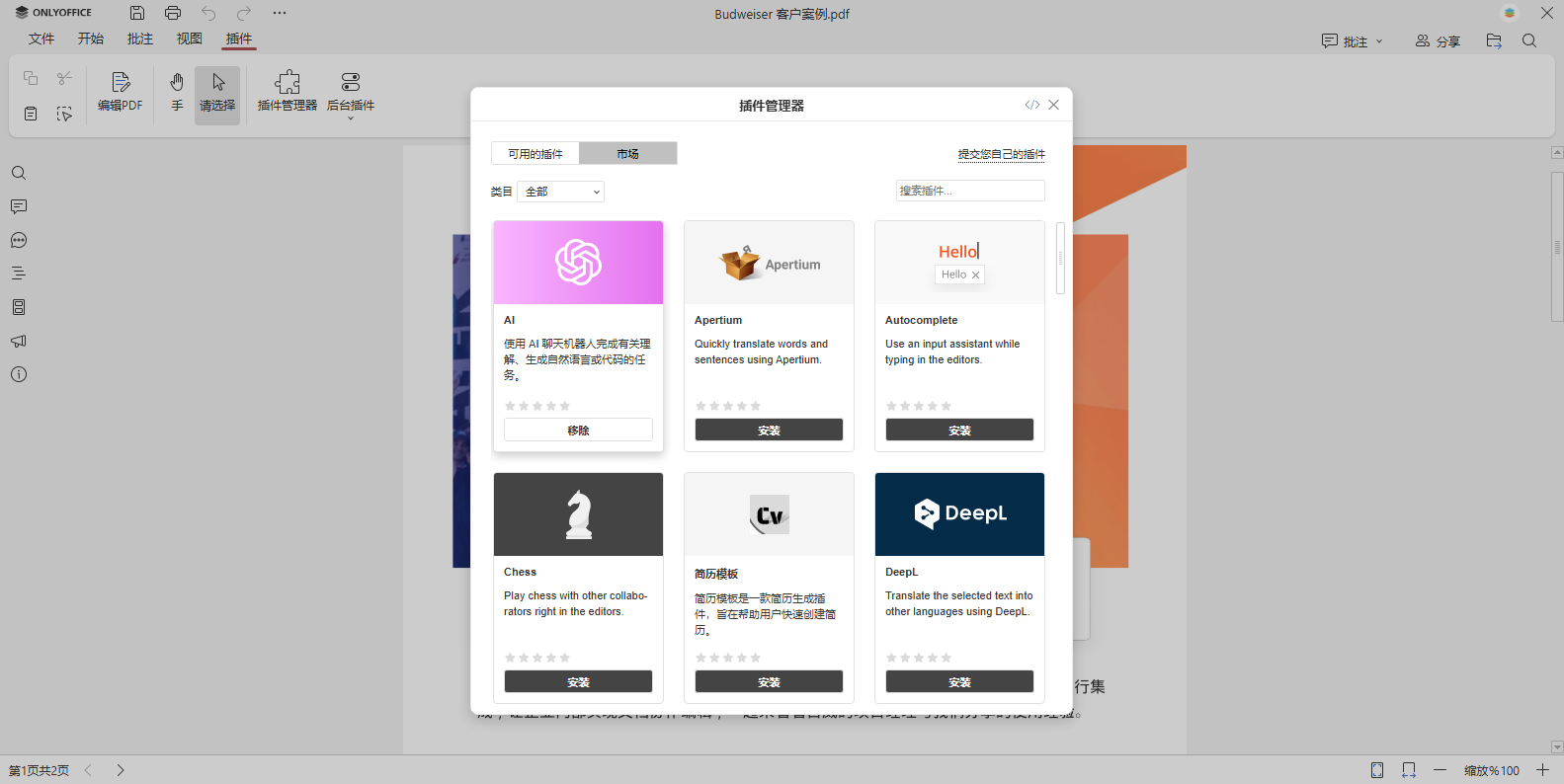
Task: Open the Apertium plugin thumbnail
Action: point(769,263)
